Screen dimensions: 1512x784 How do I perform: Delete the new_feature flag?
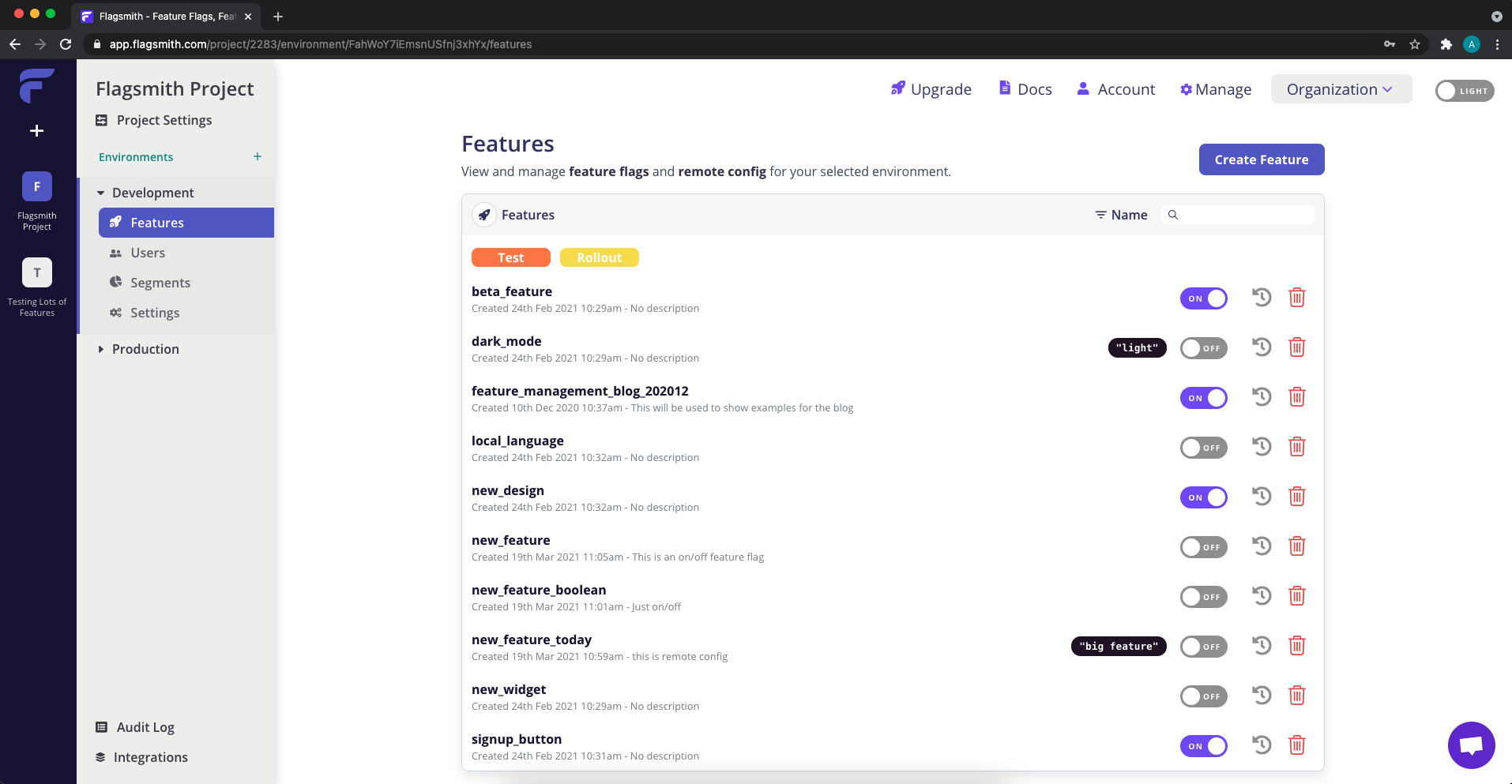click(1297, 546)
